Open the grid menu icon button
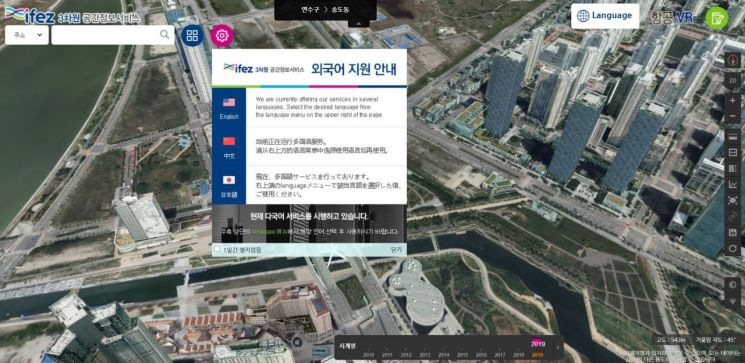The height and width of the screenshot is (363, 745). pos(192,35)
